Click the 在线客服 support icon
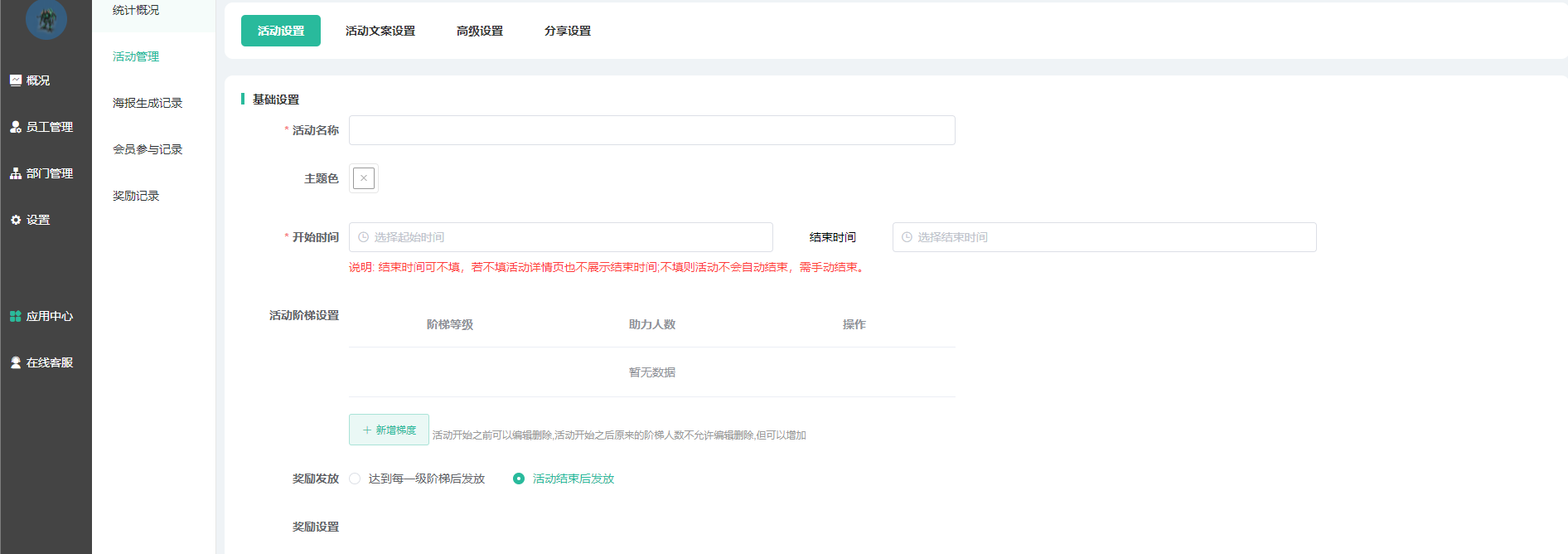1568x554 pixels. [16, 362]
